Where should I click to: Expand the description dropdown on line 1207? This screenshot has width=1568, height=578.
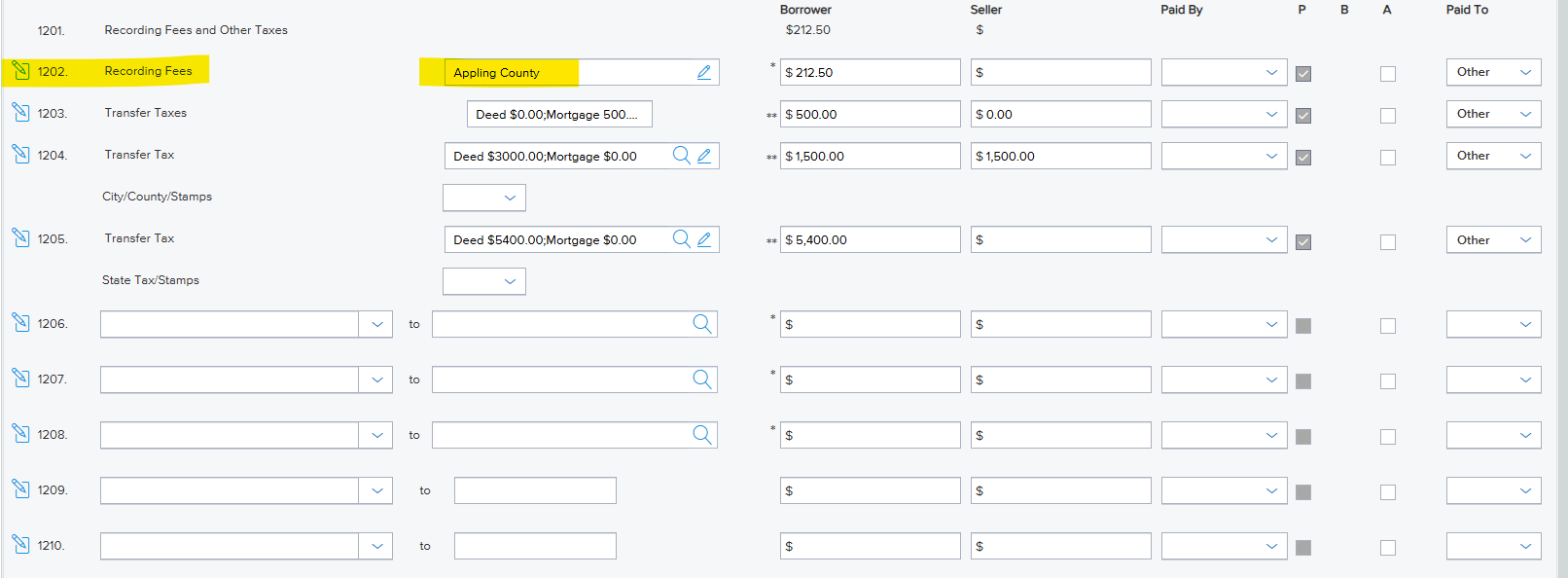(376, 379)
